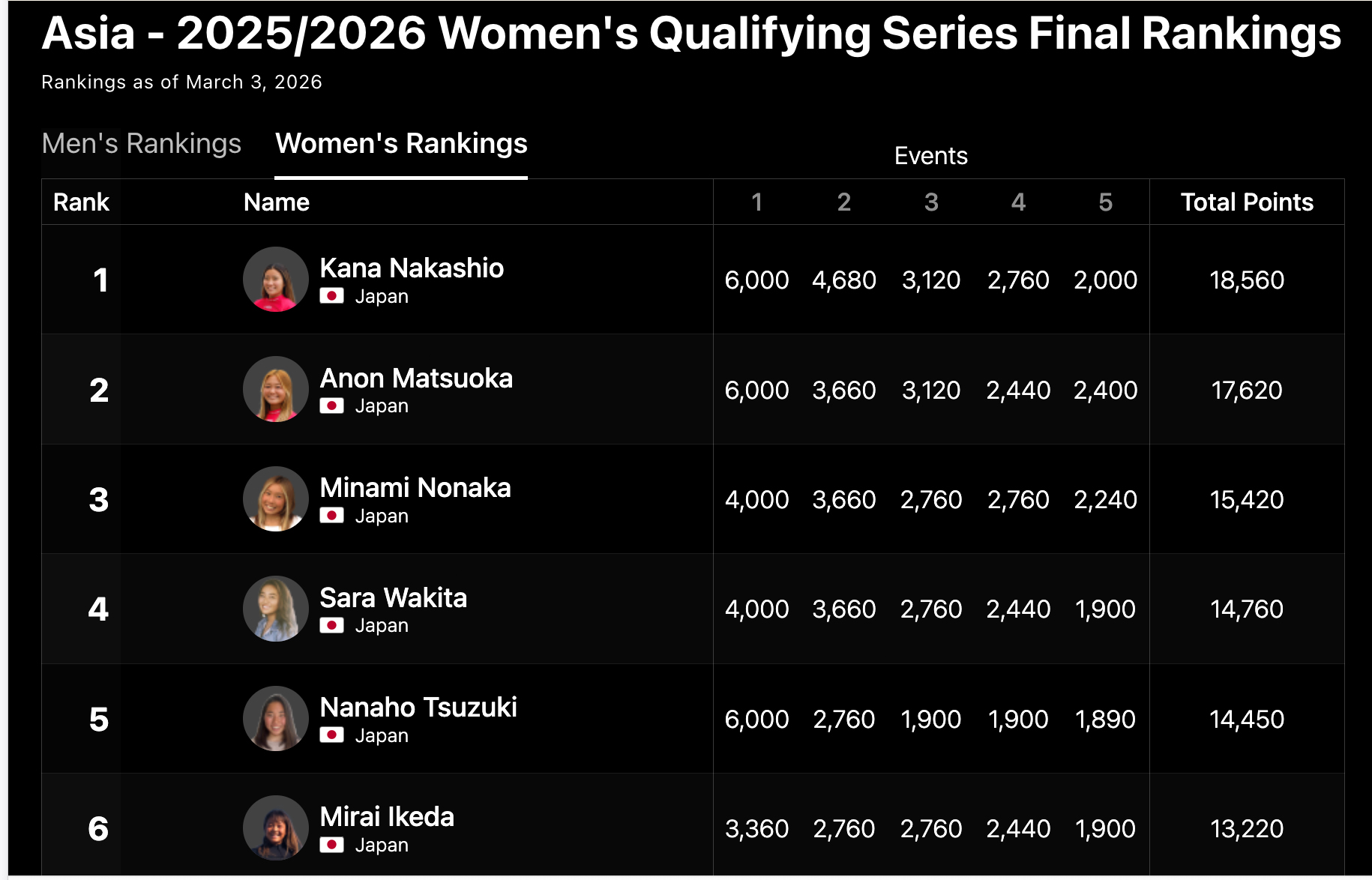Click the Rank column header
1372x880 pixels.
[x=81, y=202]
